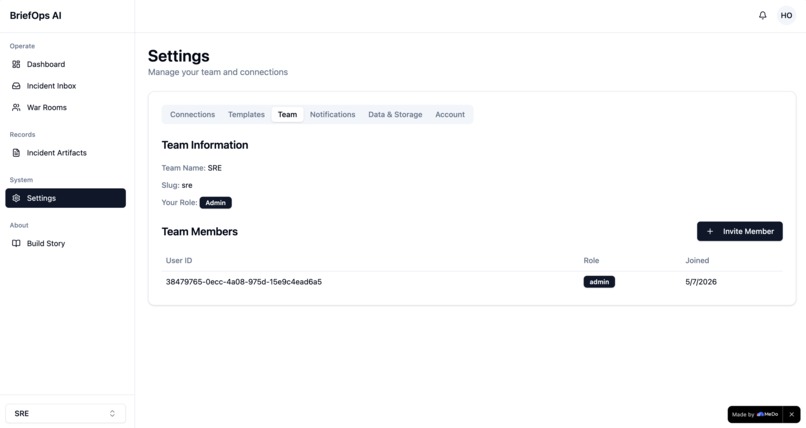Open Dashboard from the sidebar
The image size is (806, 428).
[x=65, y=64]
